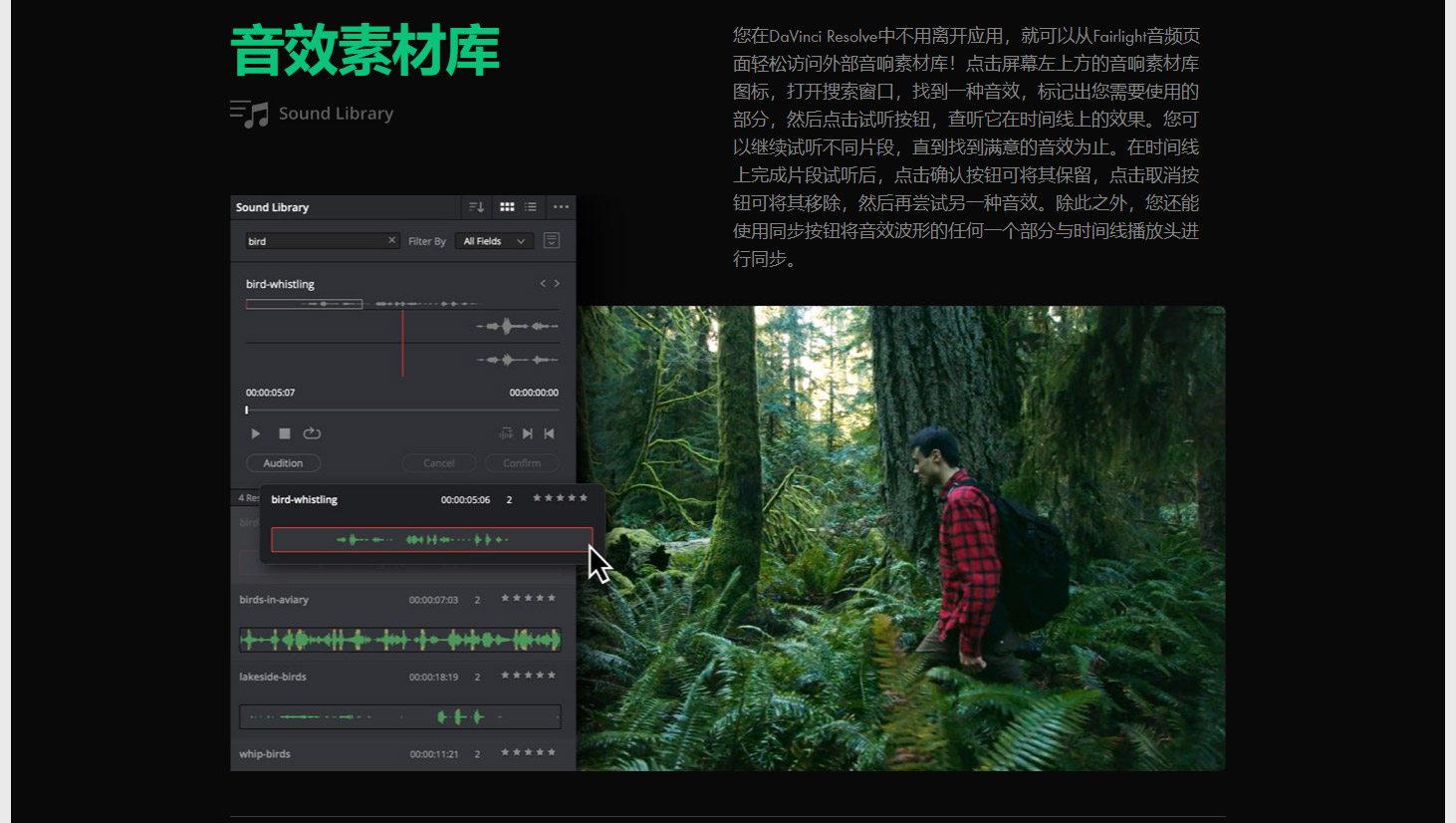The image size is (1456, 823).
Task: Open the sort order menu icon
Action: point(476,207)
